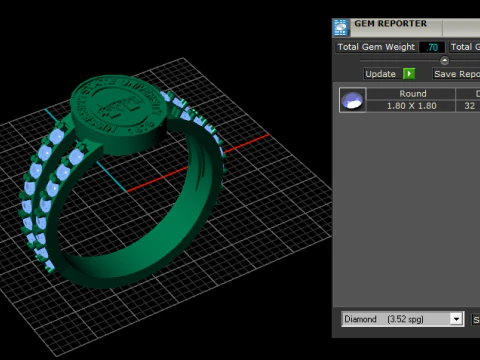480x360 pixels.
Task: Click the GEM REPORTER title bar
Action: (406, 27)
